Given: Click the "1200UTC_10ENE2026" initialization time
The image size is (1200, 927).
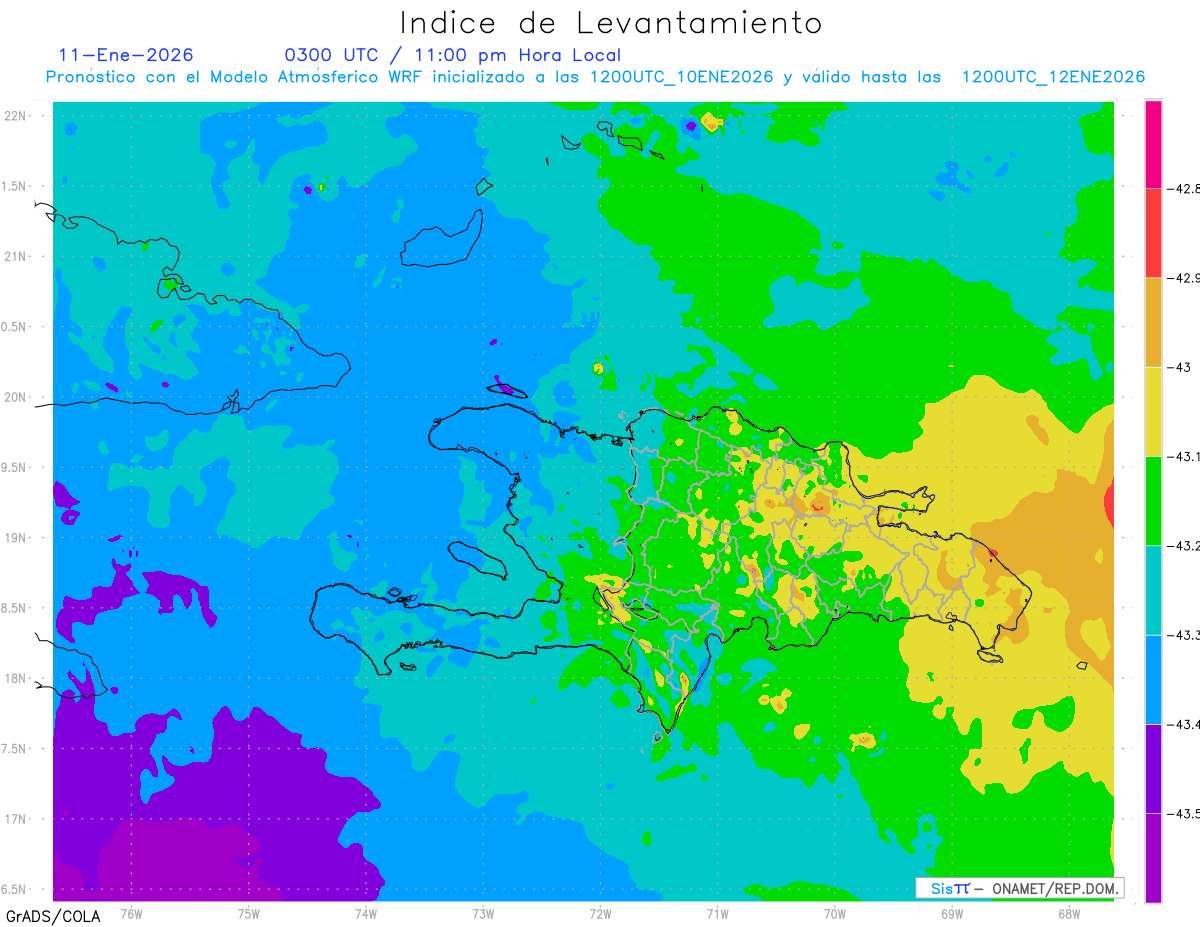Looking at the screenshot, I should point(682,77).
